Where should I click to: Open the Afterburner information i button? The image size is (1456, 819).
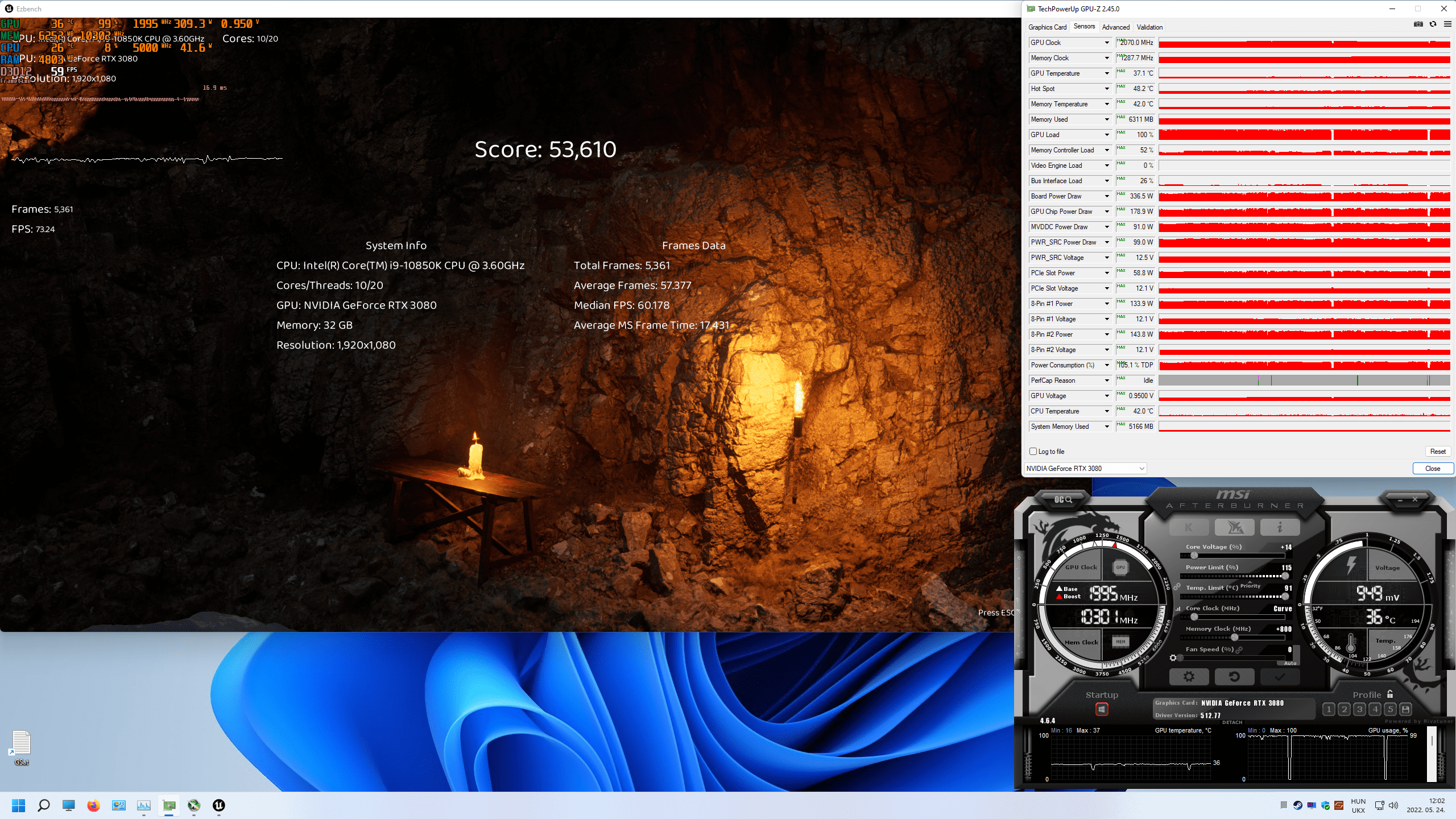tap(1280, 527)
